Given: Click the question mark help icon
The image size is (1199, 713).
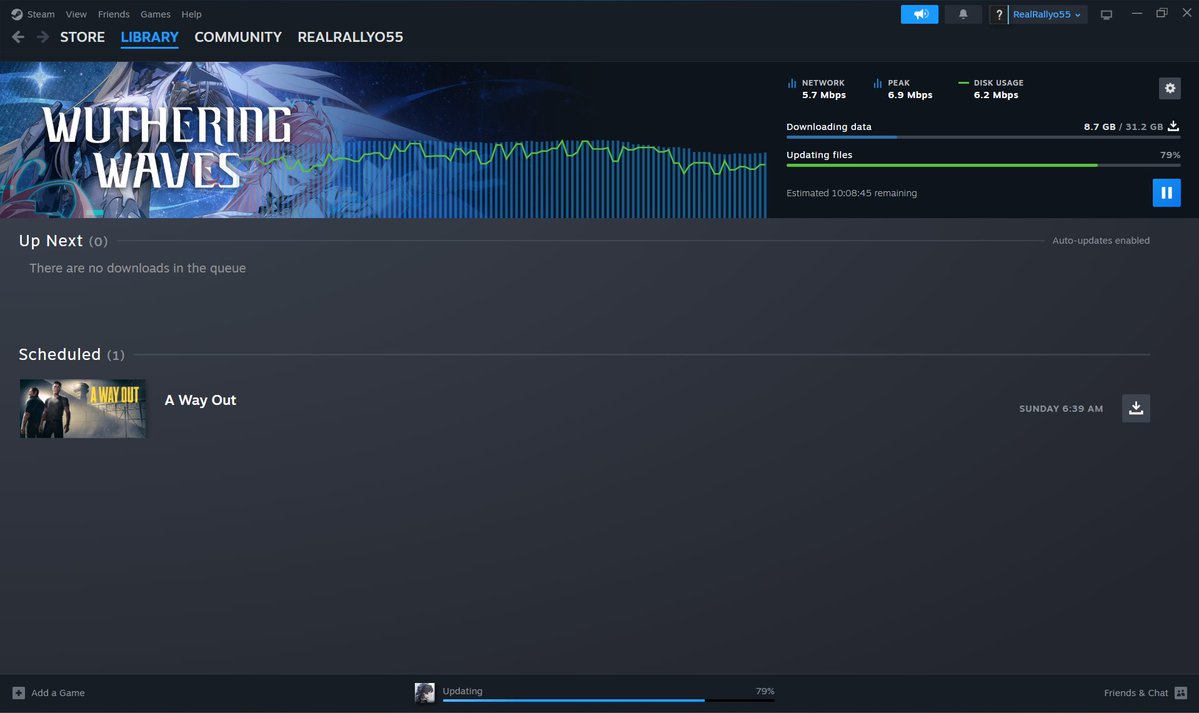Looking at the screenshot, I should (998, 14).
